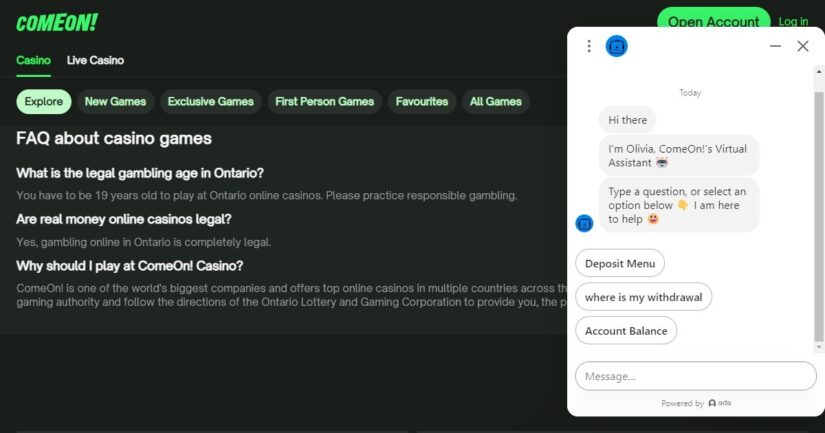825x433 pixels.
Task: Click the I'm Olivia Virtual Assistant message
Action: (x=679, y=156)
